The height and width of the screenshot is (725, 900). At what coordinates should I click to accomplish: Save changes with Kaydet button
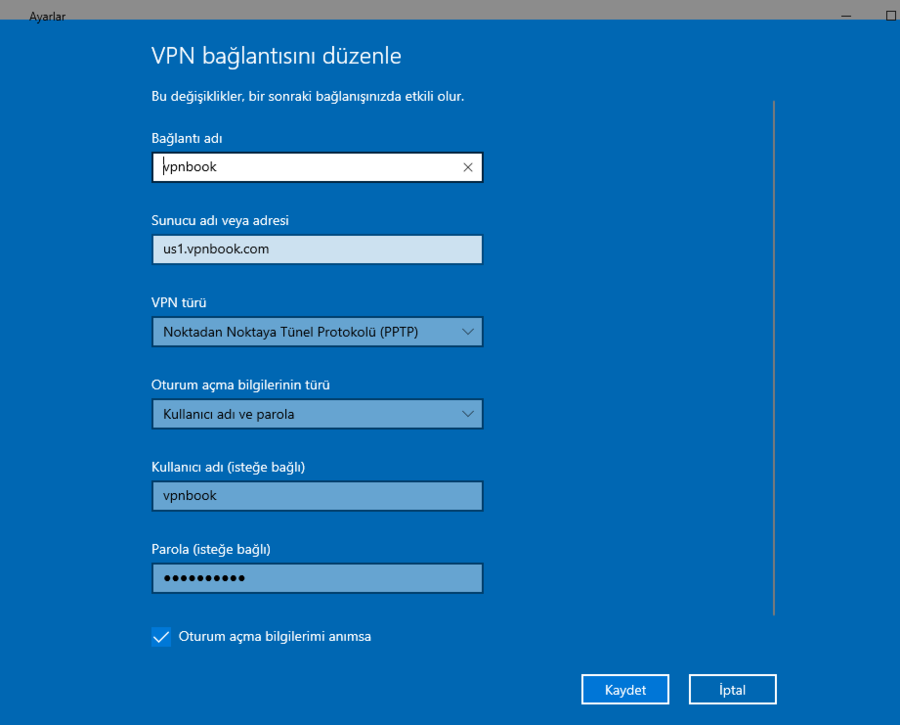tap(625, 689)
